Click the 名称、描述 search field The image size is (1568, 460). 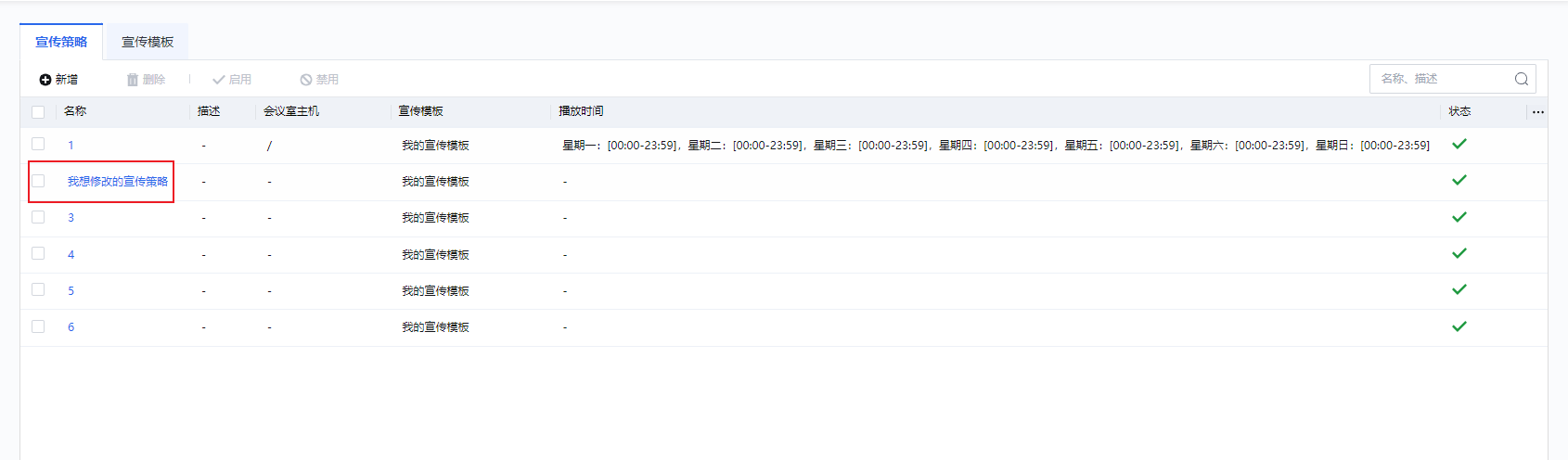coord(1442,79)
